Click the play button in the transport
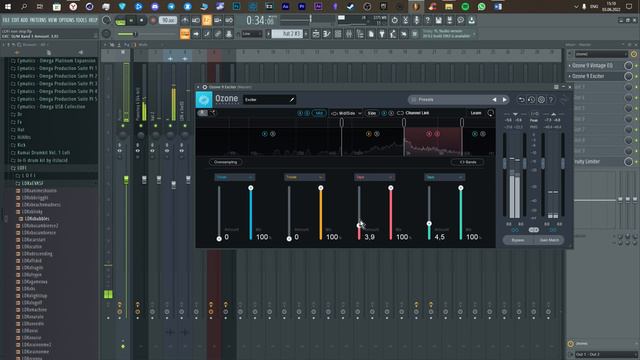The width and height of the screenshot is (640, 360). point(131,20)
